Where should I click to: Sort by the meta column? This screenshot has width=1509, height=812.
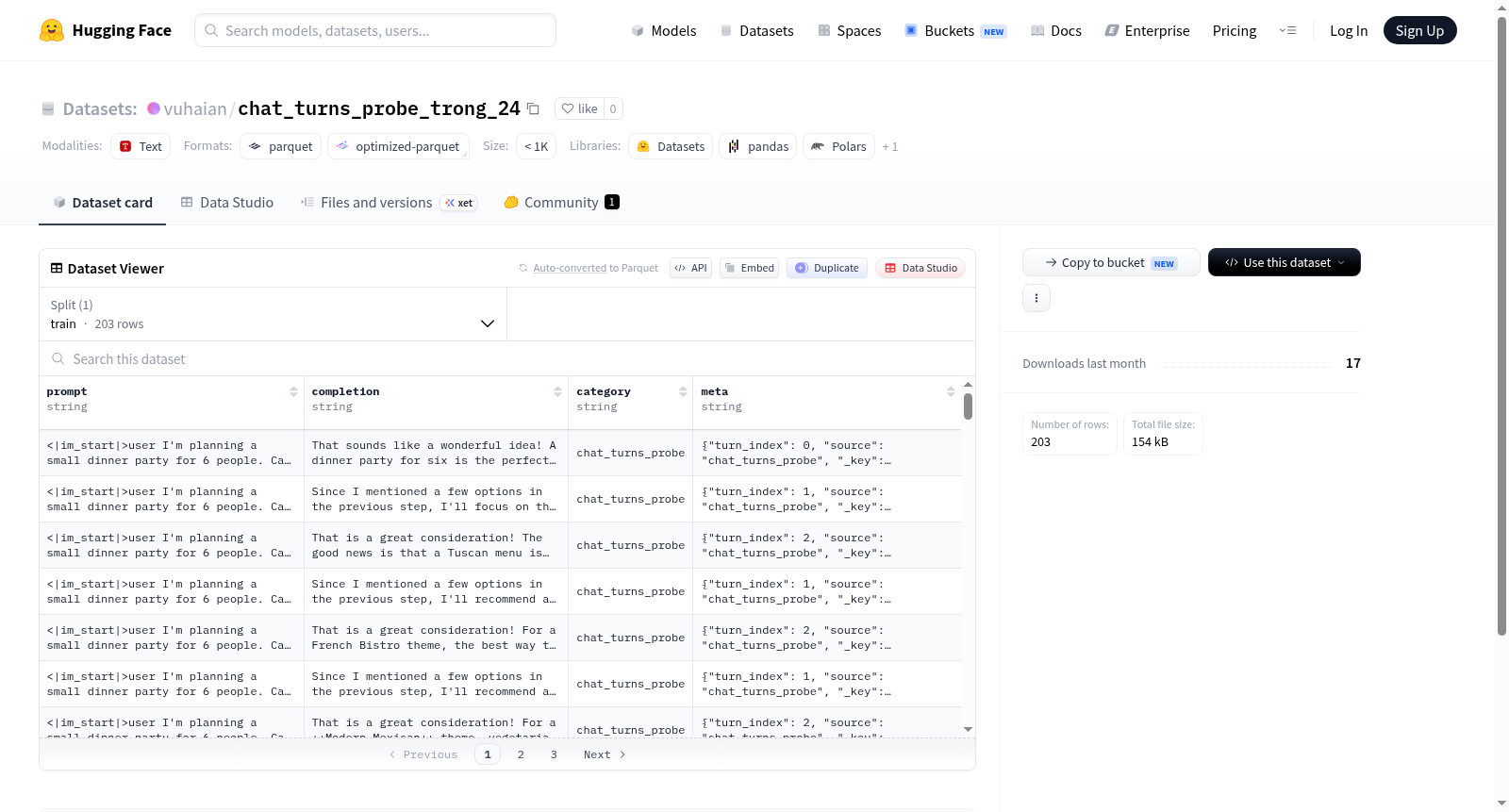pyautogui.click(x=951, y=391)
